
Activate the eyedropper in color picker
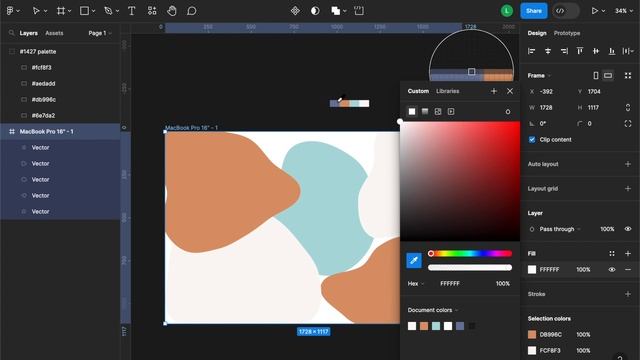tap(414, 260)
